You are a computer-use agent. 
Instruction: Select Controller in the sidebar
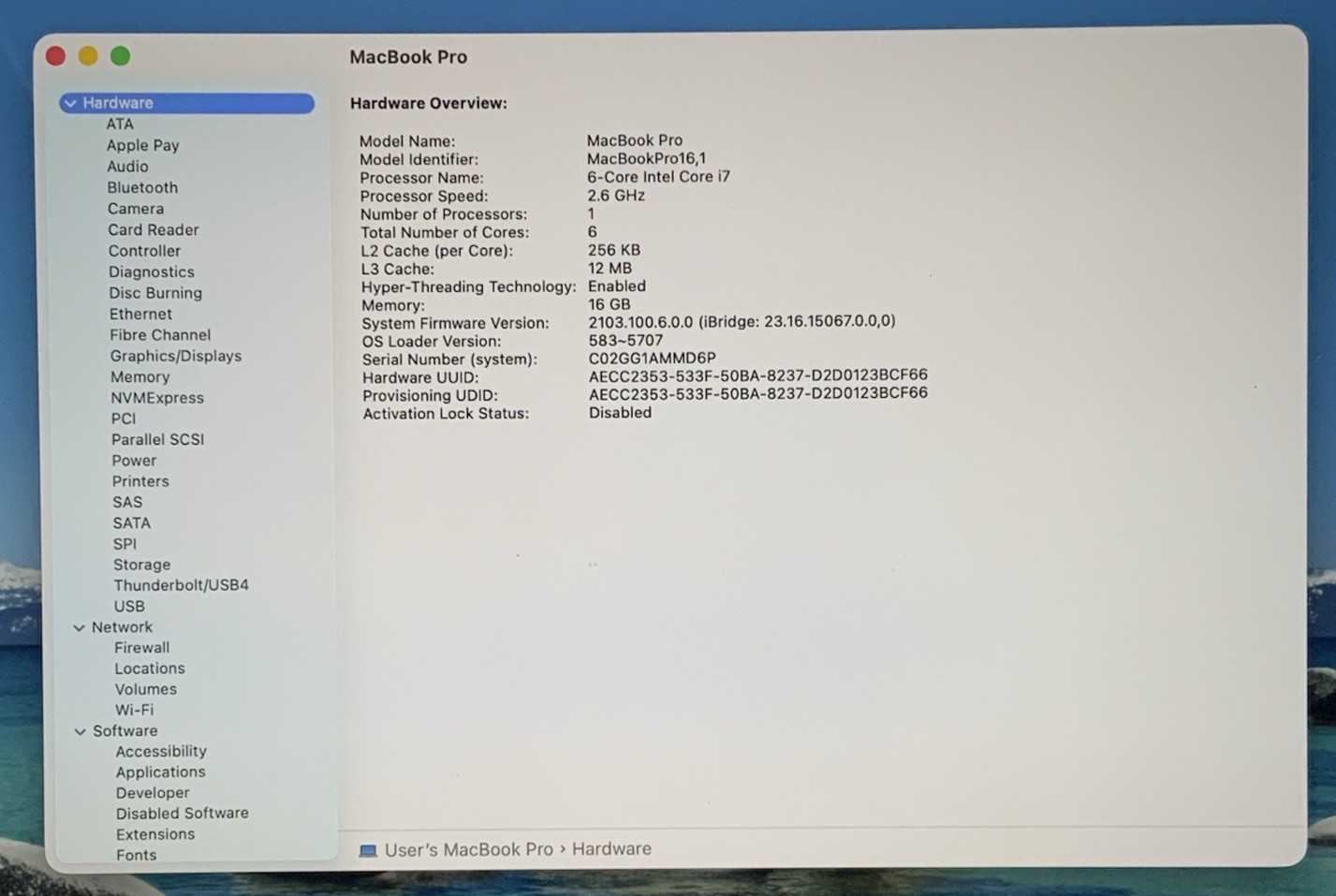144,250
